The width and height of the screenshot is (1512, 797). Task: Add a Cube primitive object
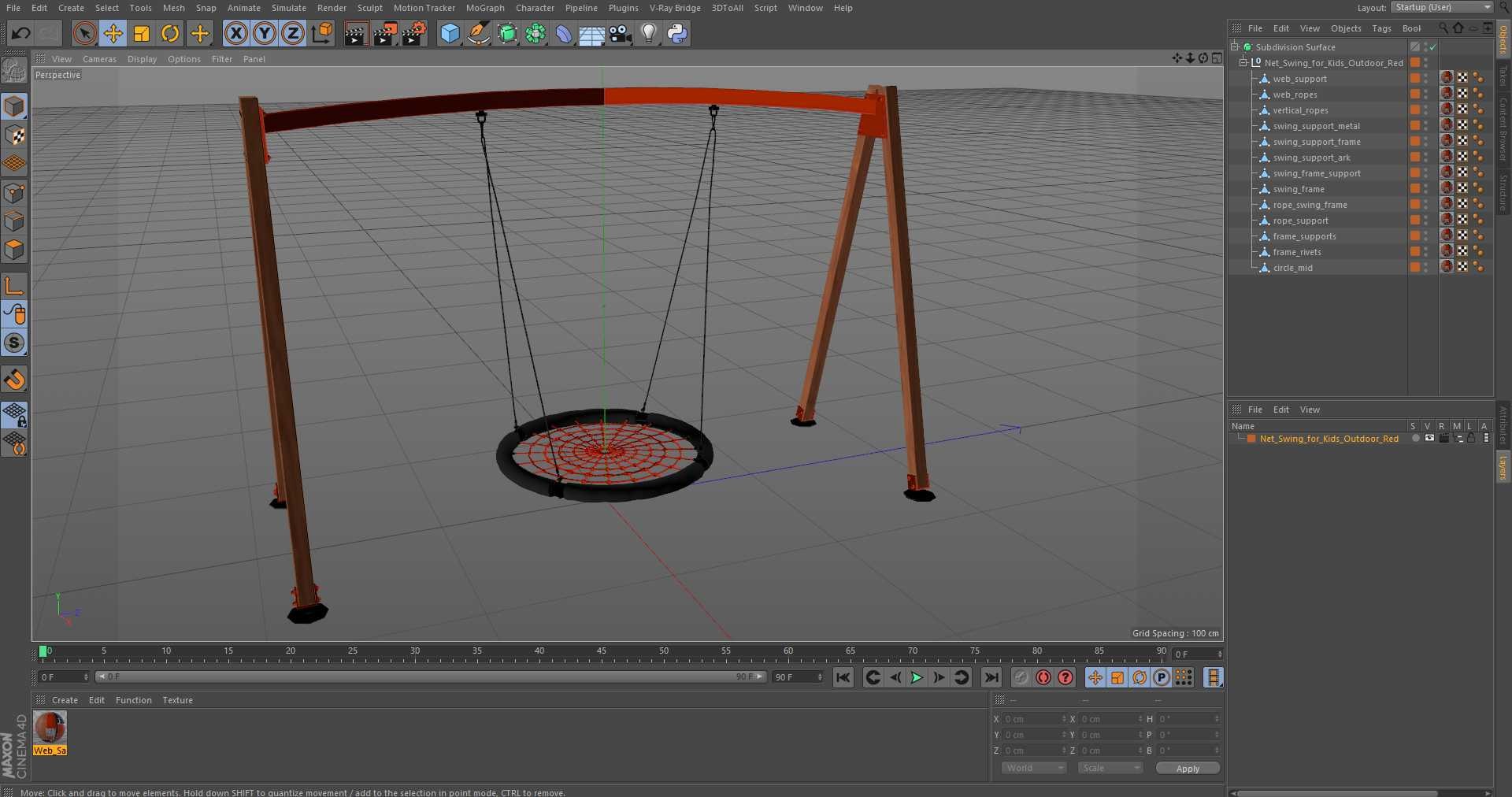point(450,33)
